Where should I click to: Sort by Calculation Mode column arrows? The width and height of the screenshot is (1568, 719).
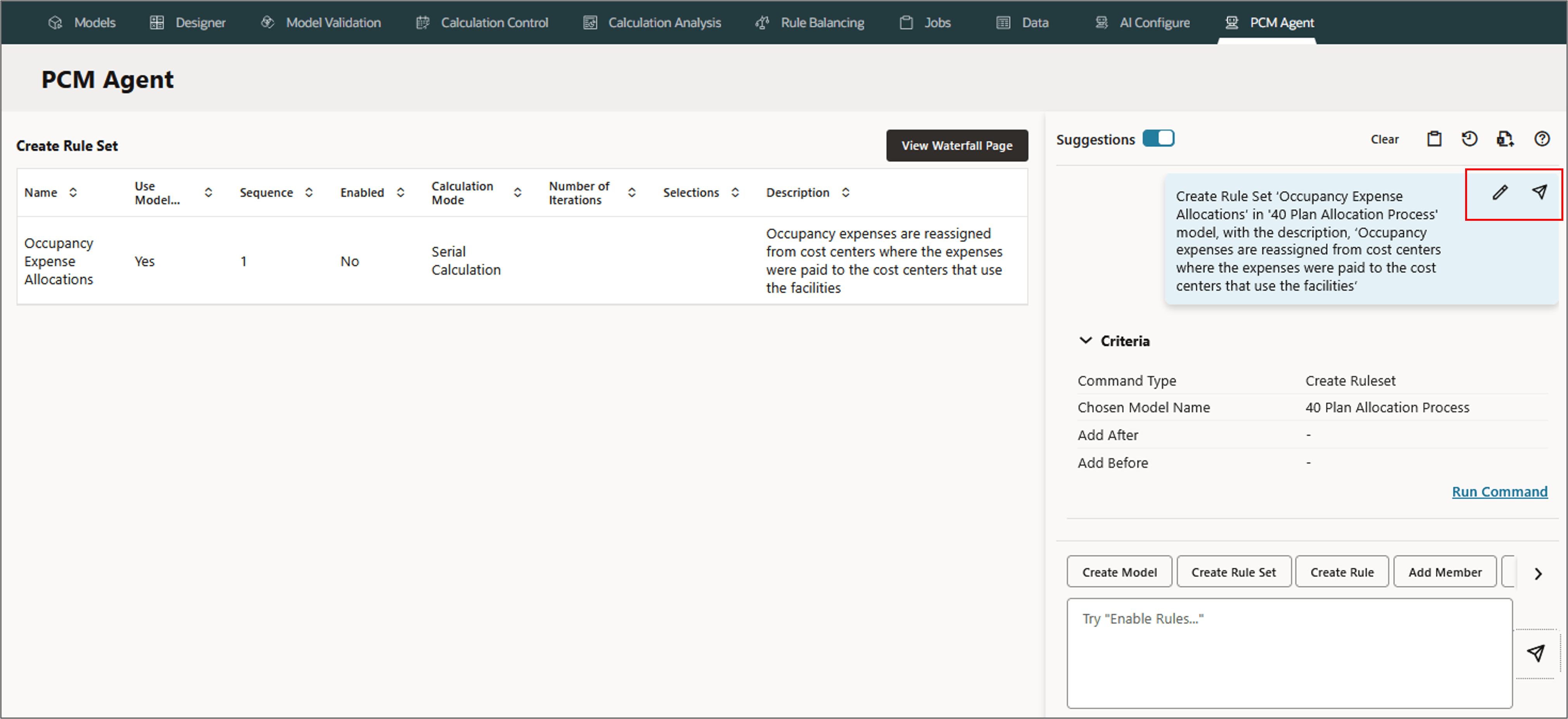(517, 193)
